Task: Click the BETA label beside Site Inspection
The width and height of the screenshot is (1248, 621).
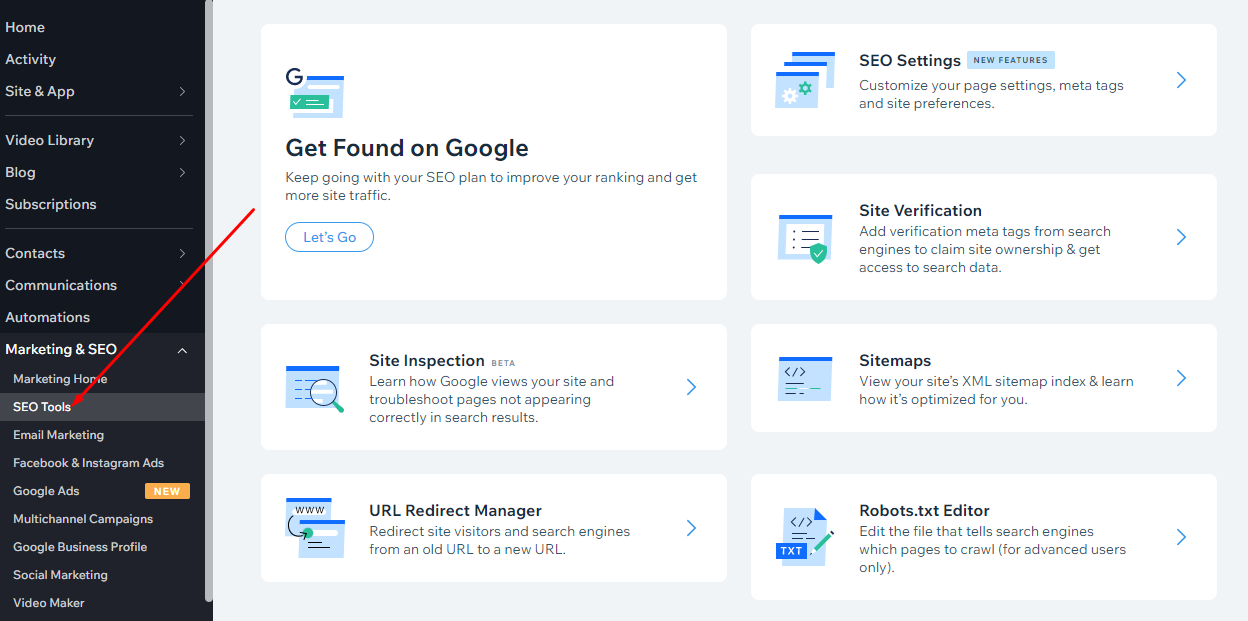Action: [x=503, y=362]
